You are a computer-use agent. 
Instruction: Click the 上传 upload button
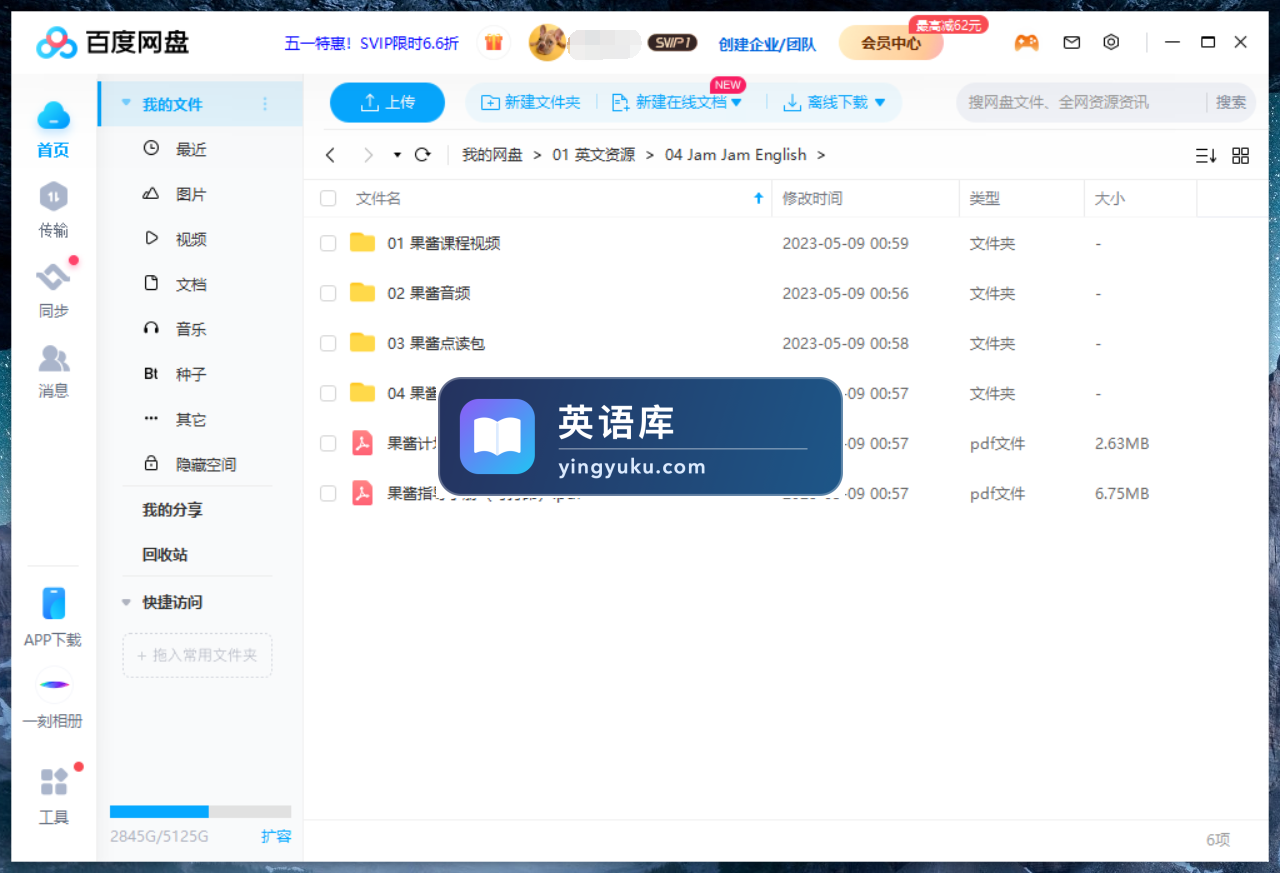coord(387,102)
